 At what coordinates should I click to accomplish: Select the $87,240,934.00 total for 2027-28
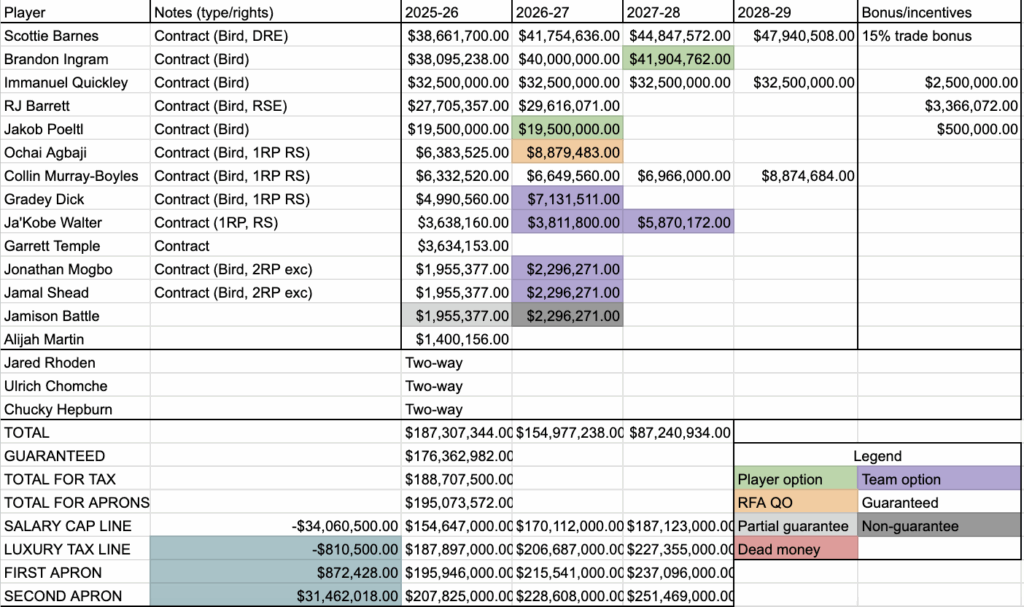pyautogui.click(x=679, y=433)
